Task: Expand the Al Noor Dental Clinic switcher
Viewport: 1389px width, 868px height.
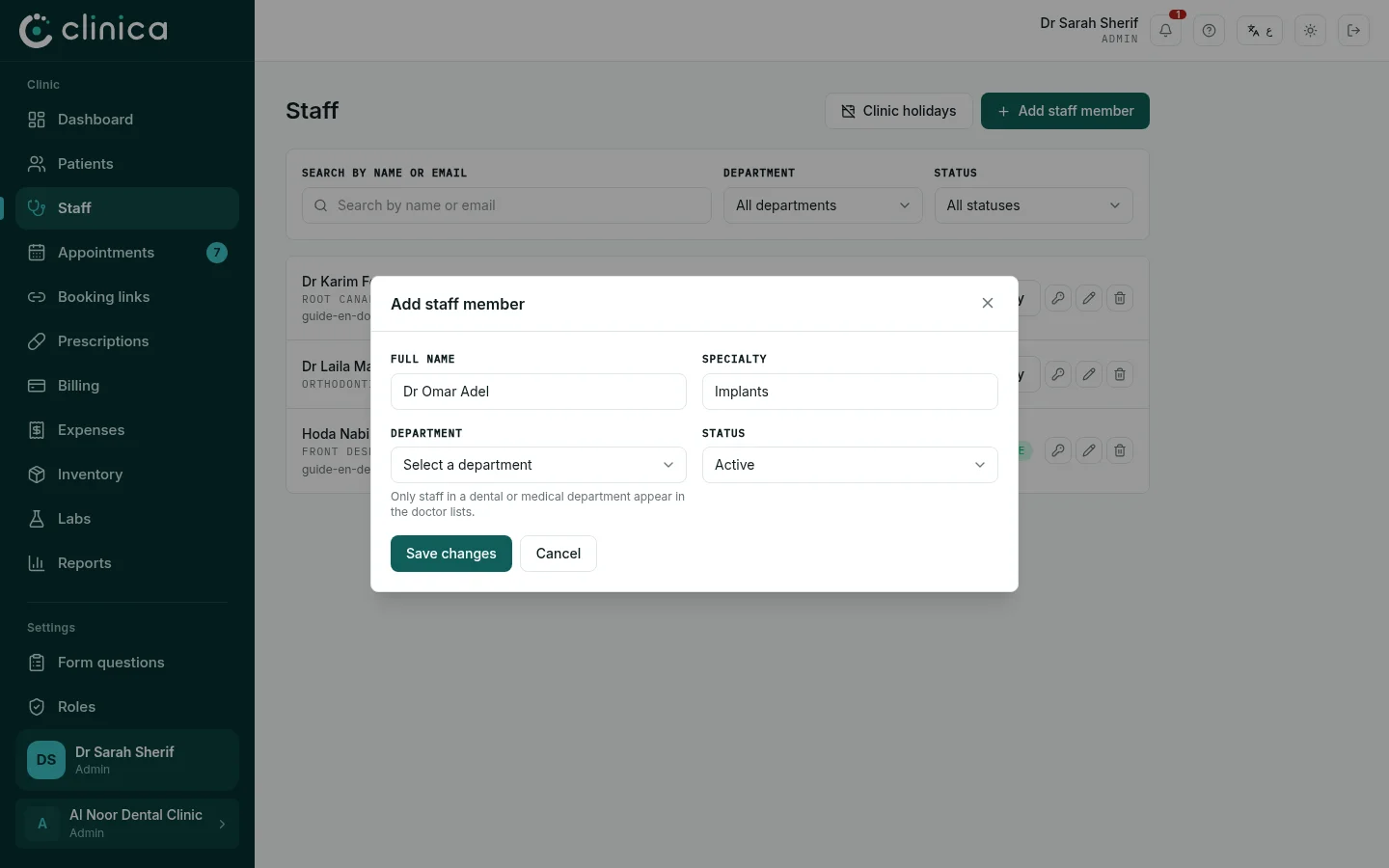Action: 127,824
